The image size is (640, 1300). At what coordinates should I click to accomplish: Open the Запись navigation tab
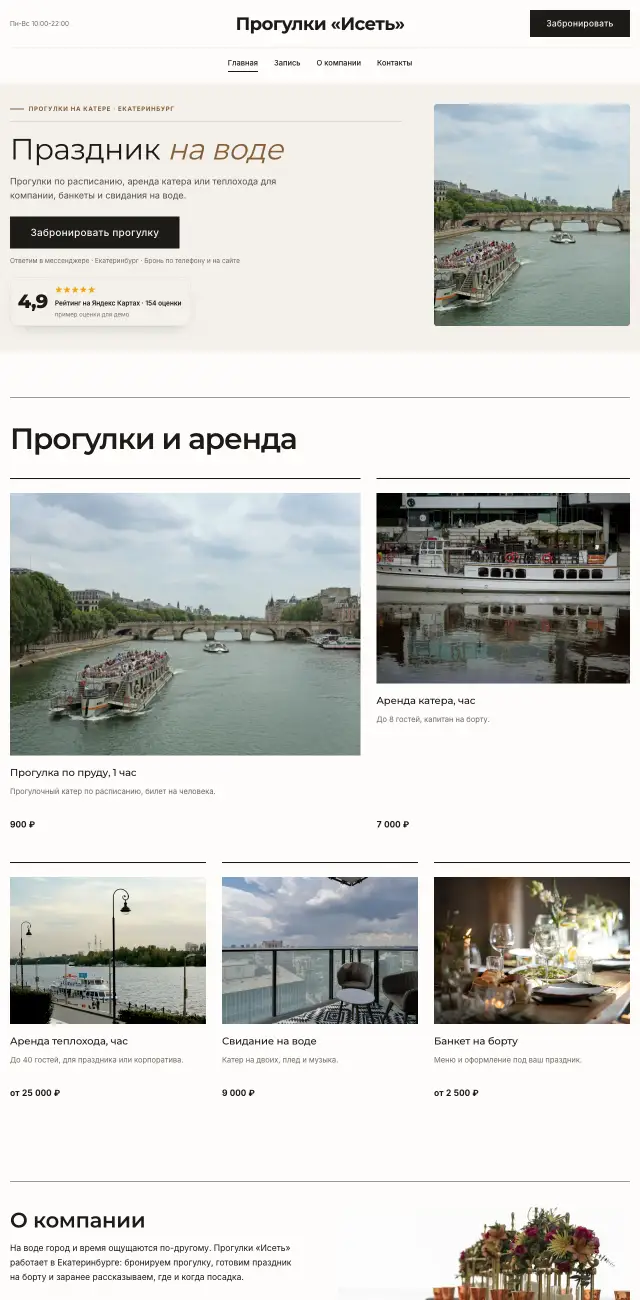[x=287, y=63]
